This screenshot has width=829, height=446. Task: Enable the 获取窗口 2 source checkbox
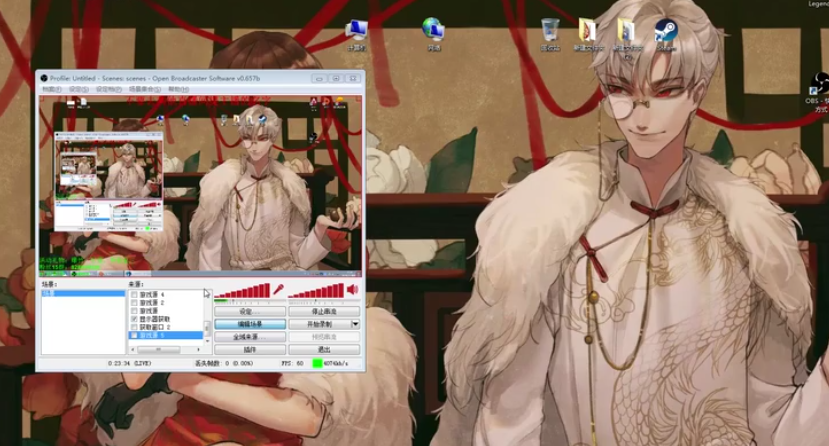click(x=134, y=327)
